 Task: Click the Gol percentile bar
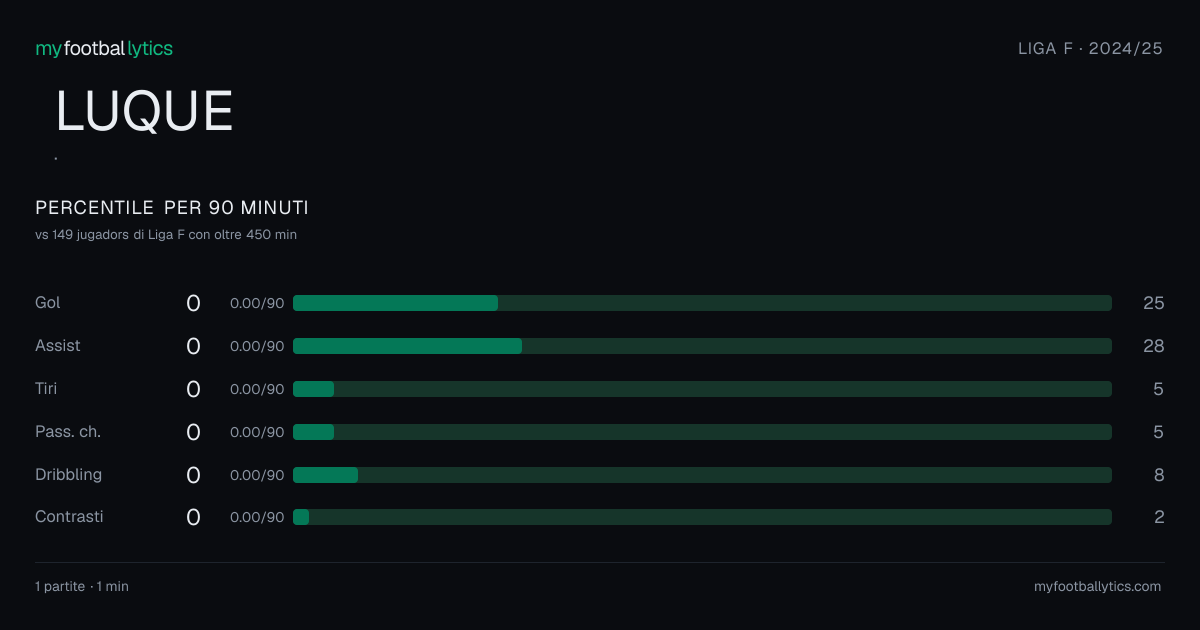[x=702, y=303]
